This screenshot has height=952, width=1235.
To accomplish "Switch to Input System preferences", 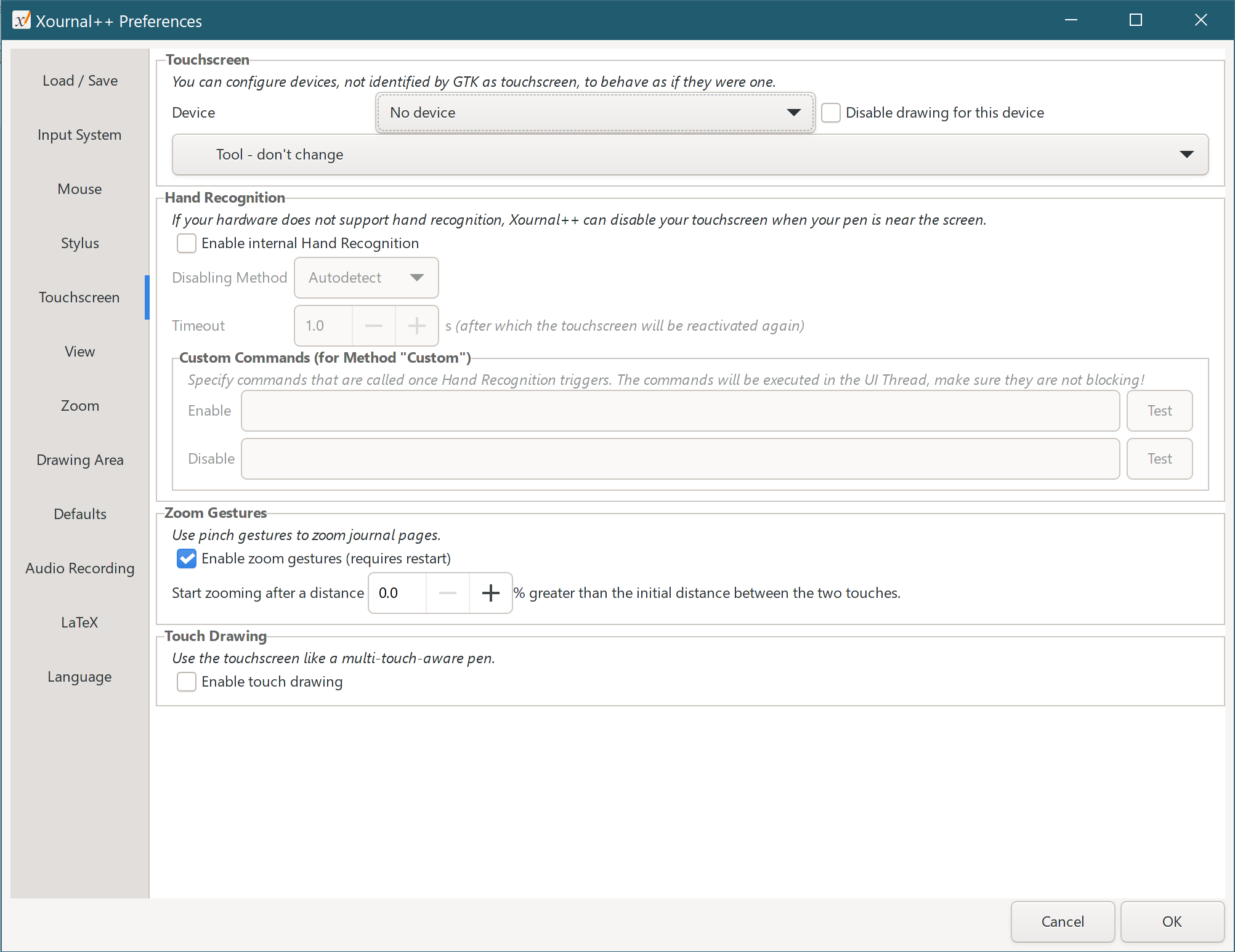I will point(79,134).
